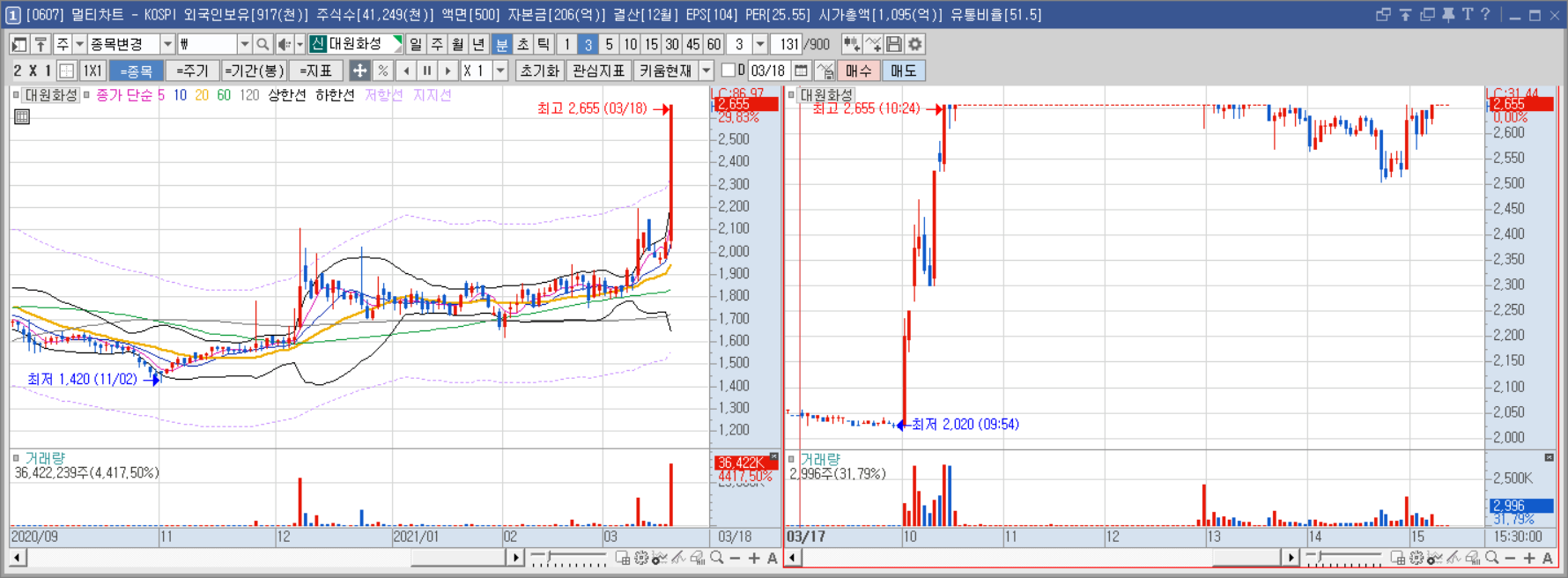Viewport: 1568px width, 578px height.
Task: Toggle the 분 (minute) period button
Action: click(x=501, y=44)
